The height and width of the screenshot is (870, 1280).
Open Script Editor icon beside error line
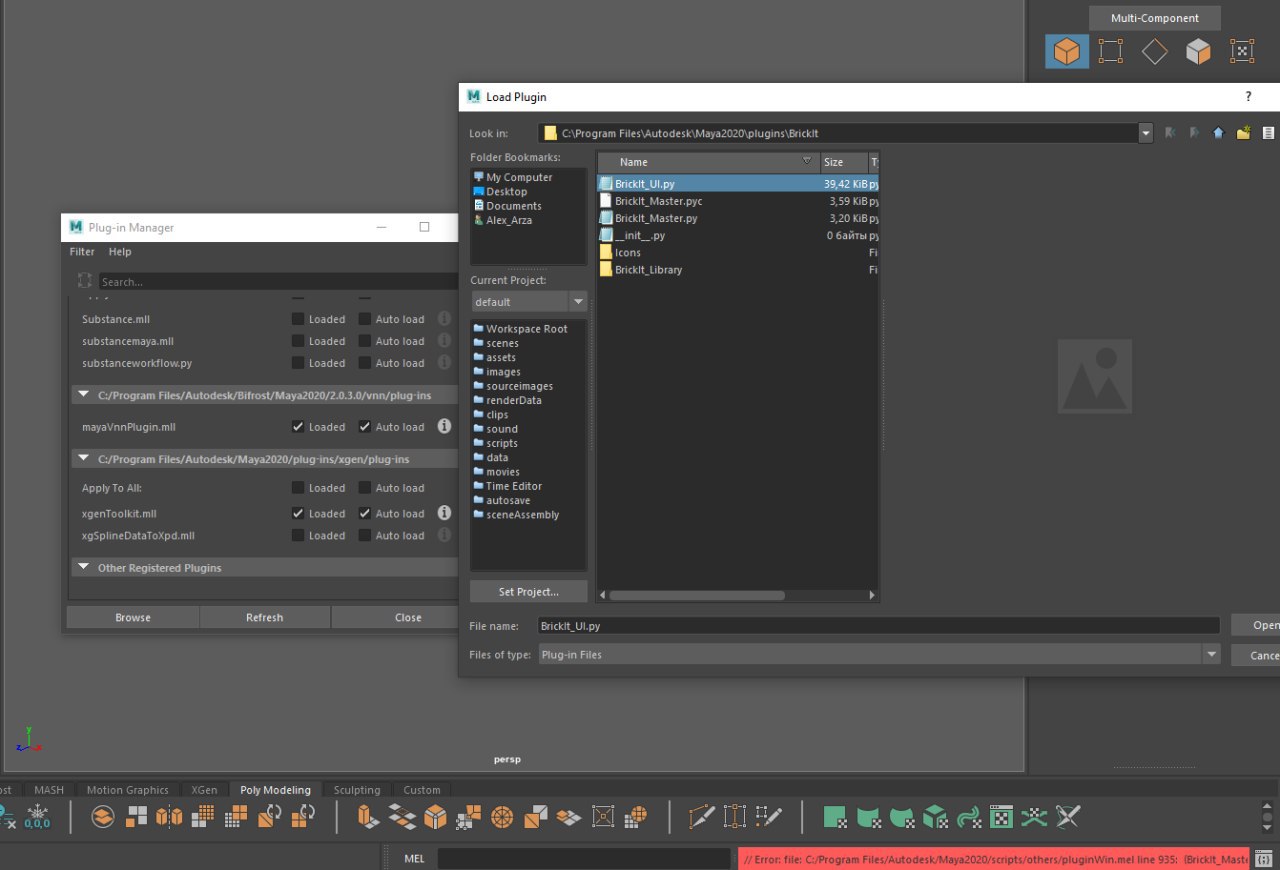coord(1265,859)
